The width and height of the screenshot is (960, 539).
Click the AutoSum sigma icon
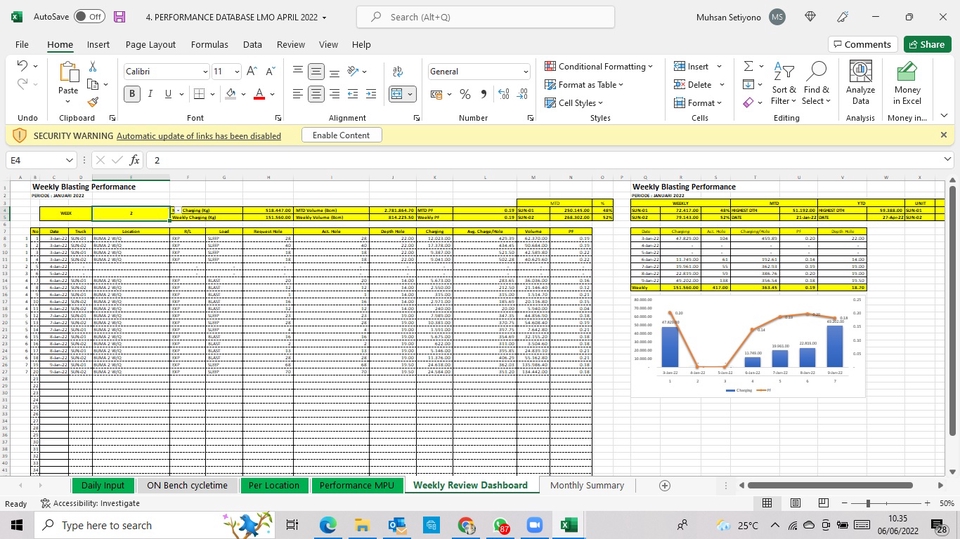coord(748,66)
